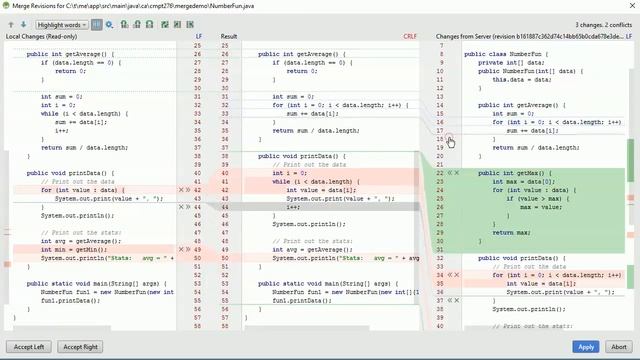Accept left change at line 49 (>>)

point(188,249)
